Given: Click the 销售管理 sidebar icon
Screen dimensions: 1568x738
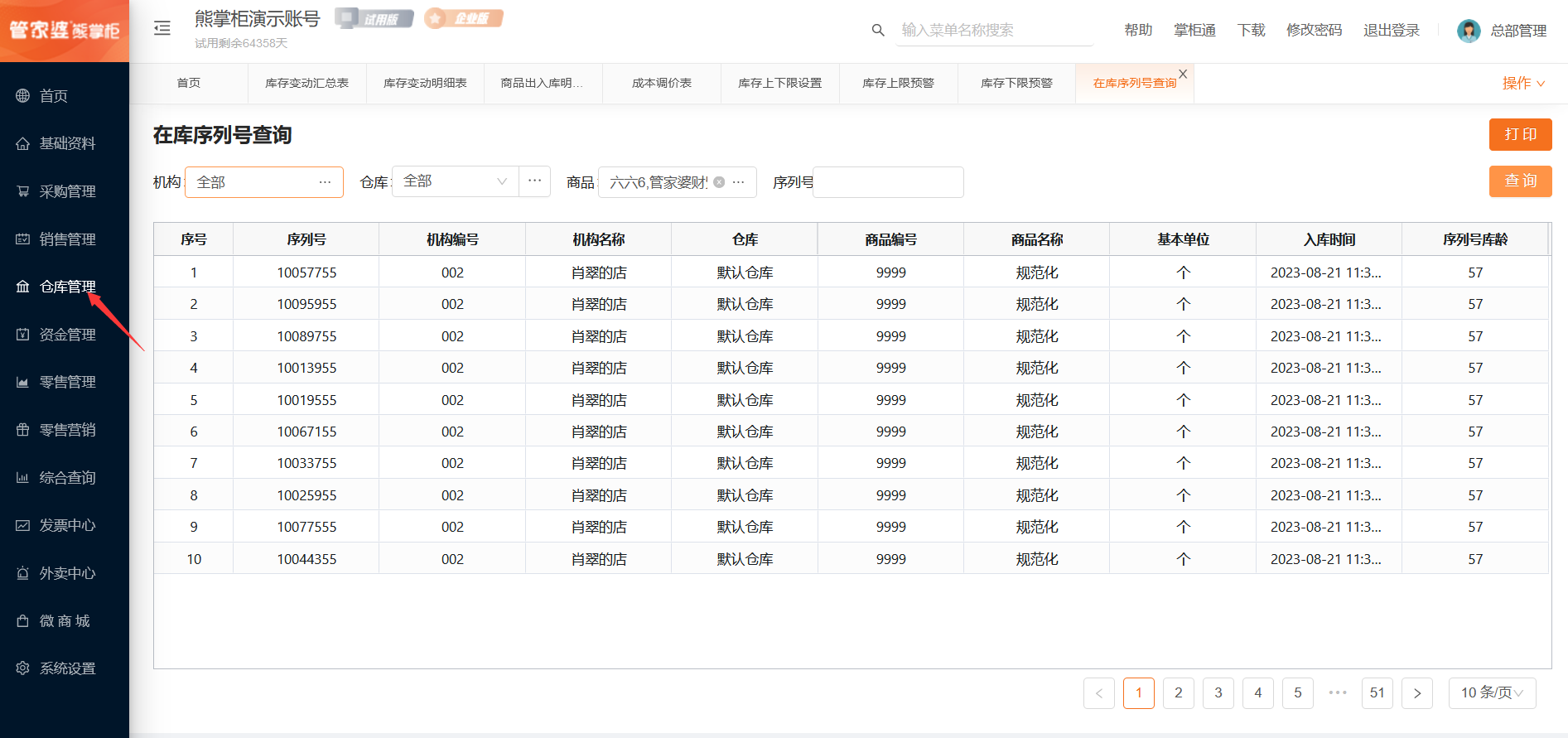Looking at the screenshot, I should coord(23,239).
